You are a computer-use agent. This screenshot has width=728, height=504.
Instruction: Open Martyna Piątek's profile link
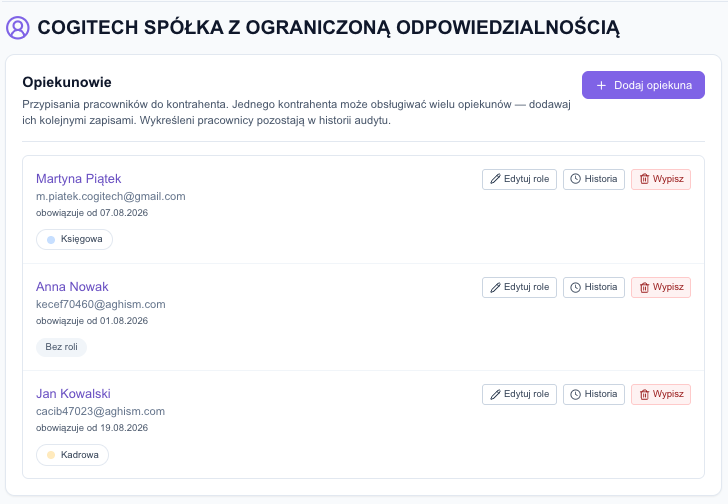tap(78, 179)
